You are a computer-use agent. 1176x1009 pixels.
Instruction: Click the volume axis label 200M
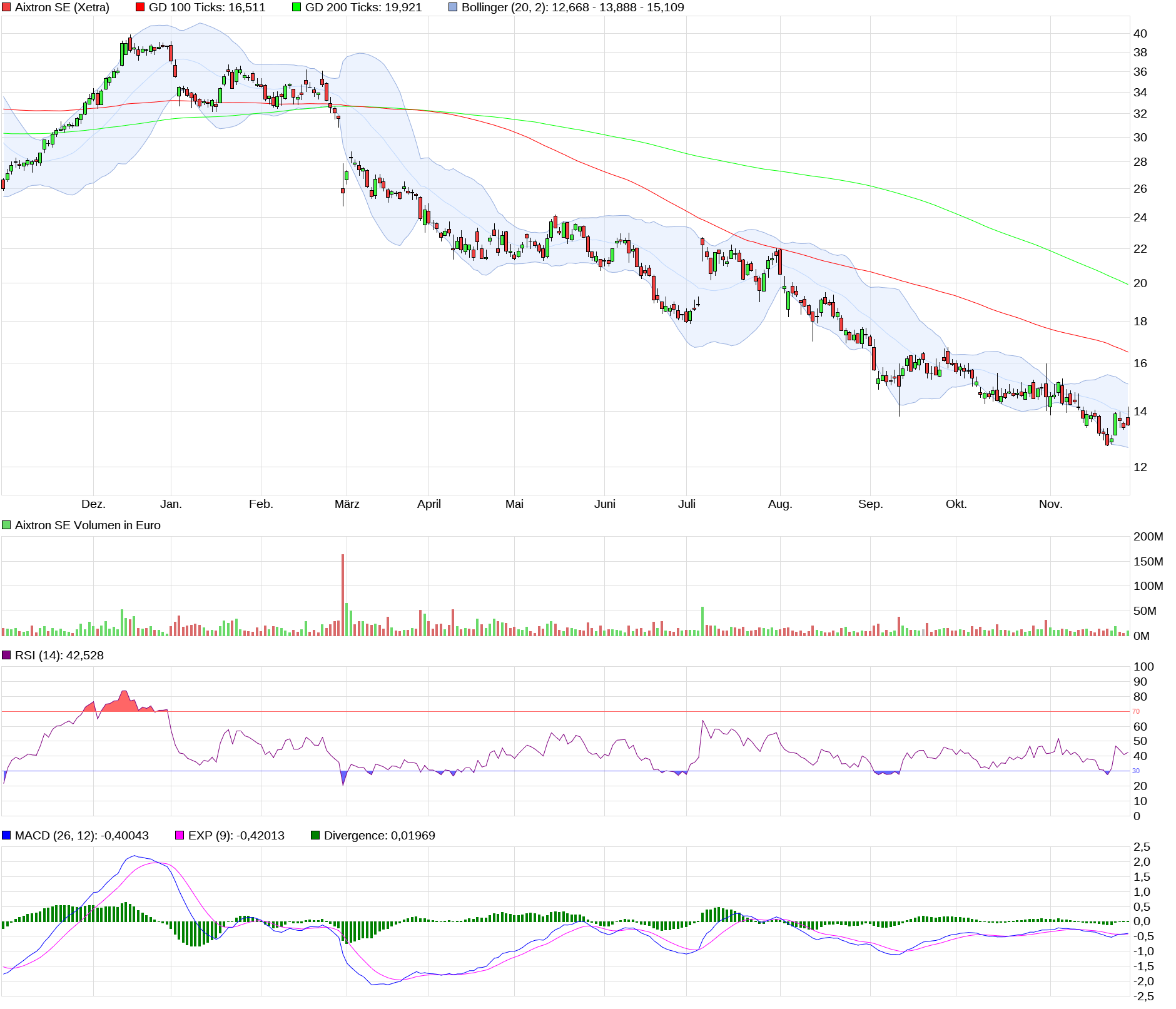pyautogui.click(x=1148, y=537)
